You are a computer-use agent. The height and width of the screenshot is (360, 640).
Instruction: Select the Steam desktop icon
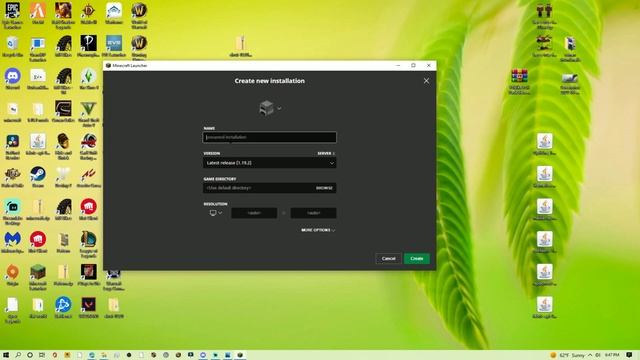click(x=38, y=177)
